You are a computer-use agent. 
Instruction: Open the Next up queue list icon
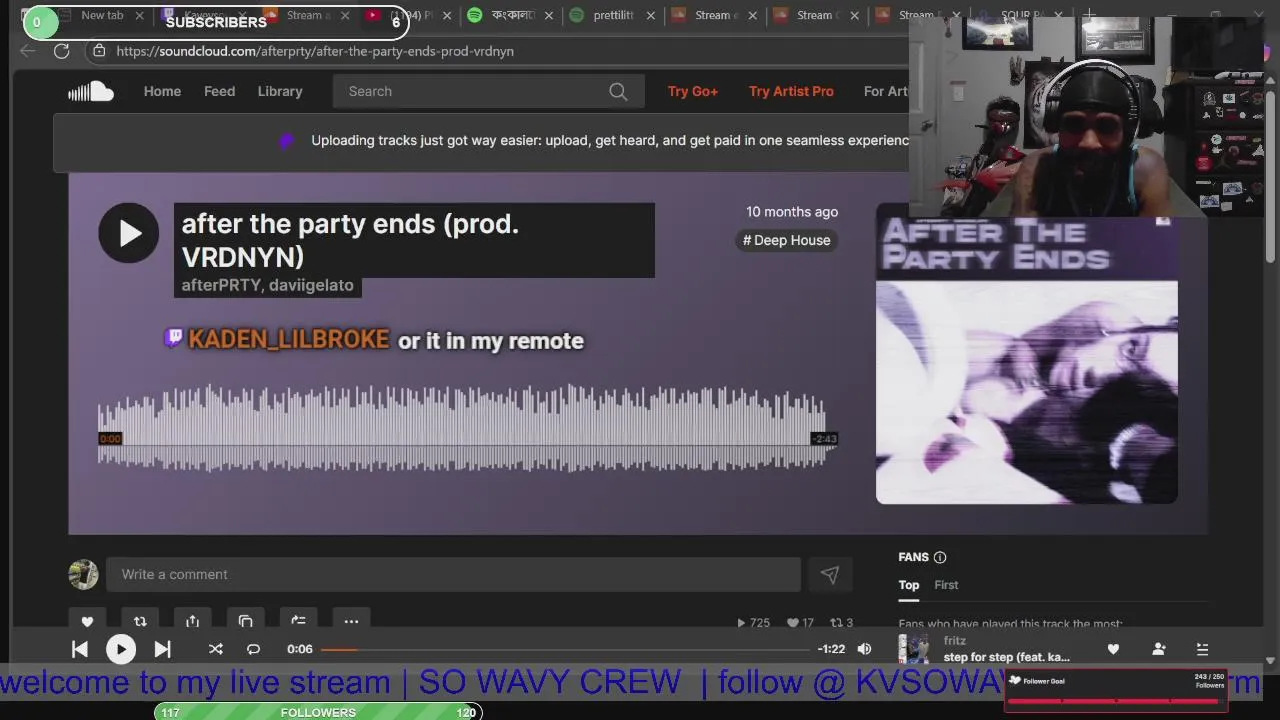1202,649
